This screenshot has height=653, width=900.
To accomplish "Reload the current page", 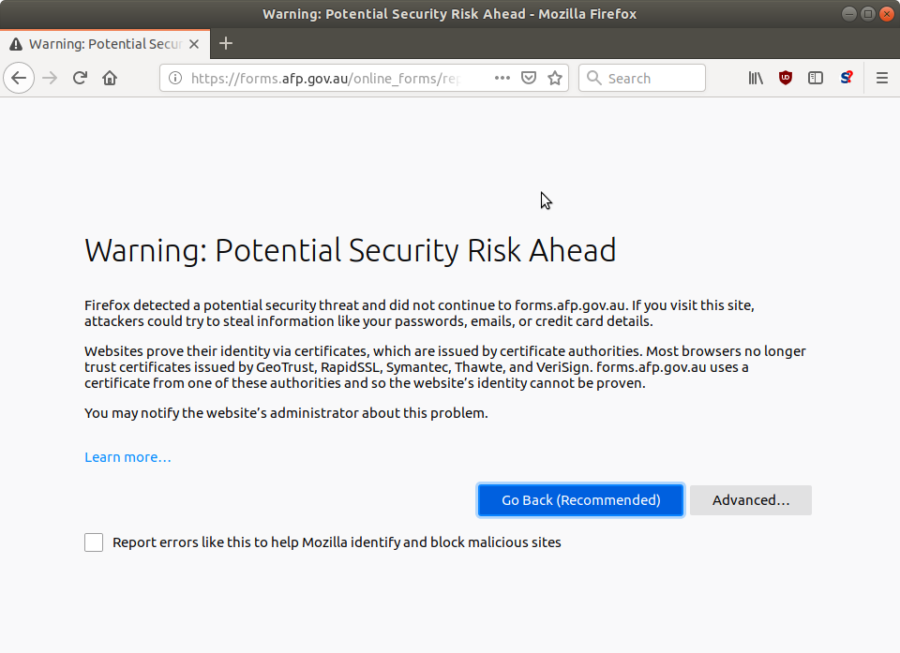I will [x=80, y=77].
